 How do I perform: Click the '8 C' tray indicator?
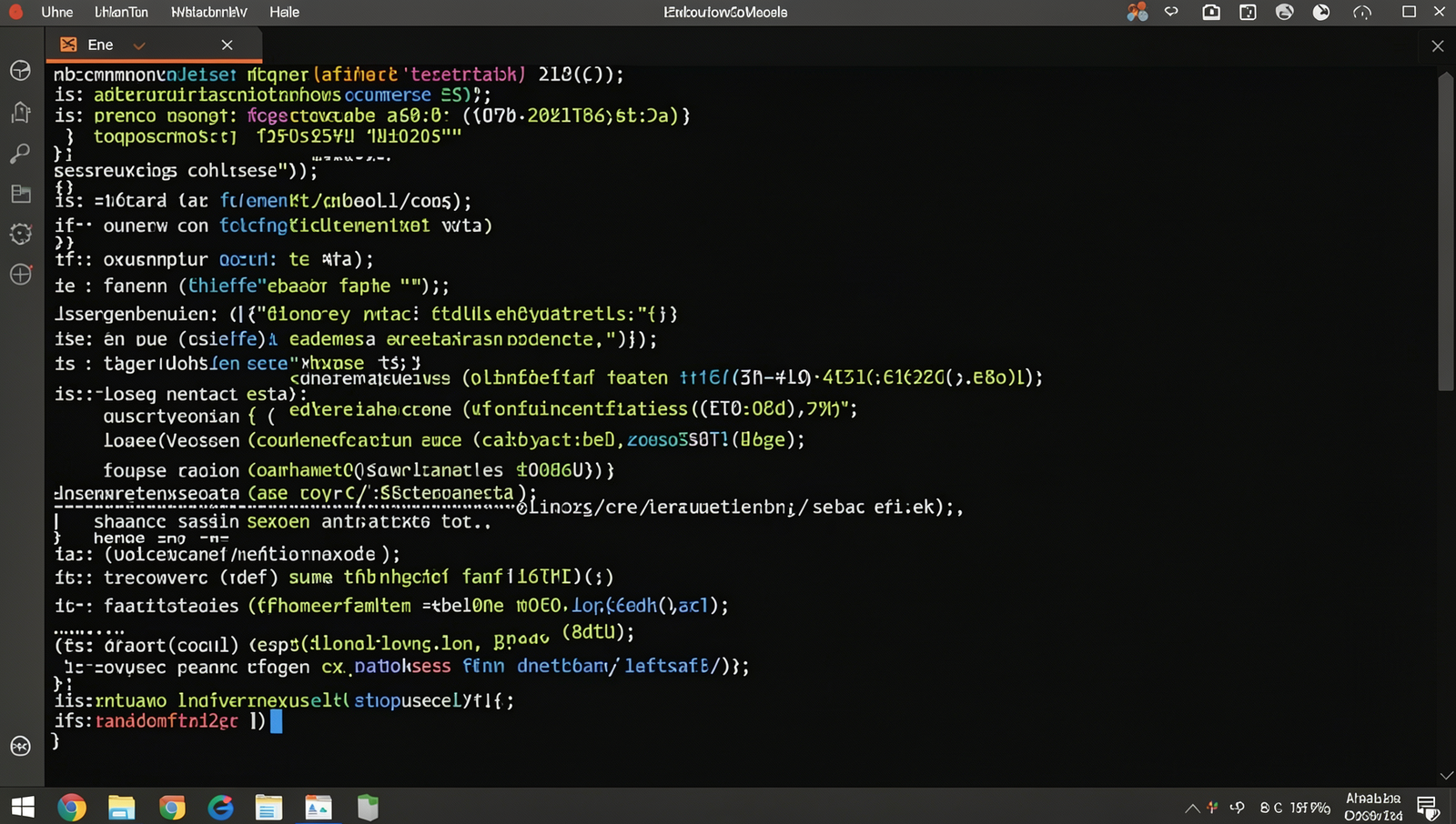(x=1271, y=808)
